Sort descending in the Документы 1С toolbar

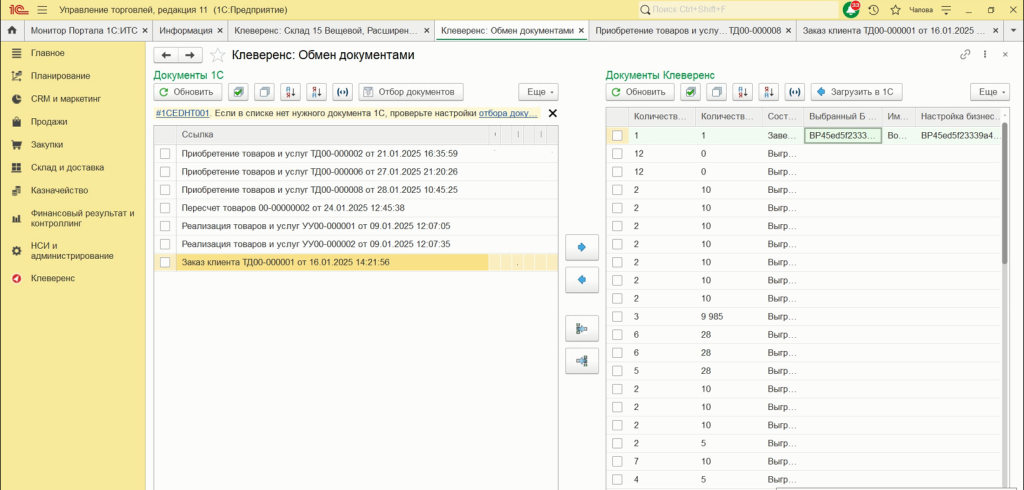pos(316,92)
